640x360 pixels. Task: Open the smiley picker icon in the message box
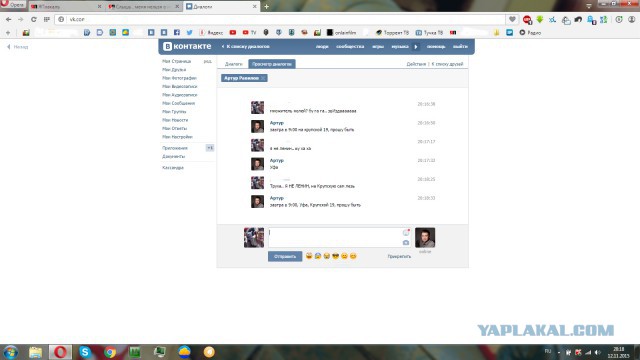pos(406,232)
